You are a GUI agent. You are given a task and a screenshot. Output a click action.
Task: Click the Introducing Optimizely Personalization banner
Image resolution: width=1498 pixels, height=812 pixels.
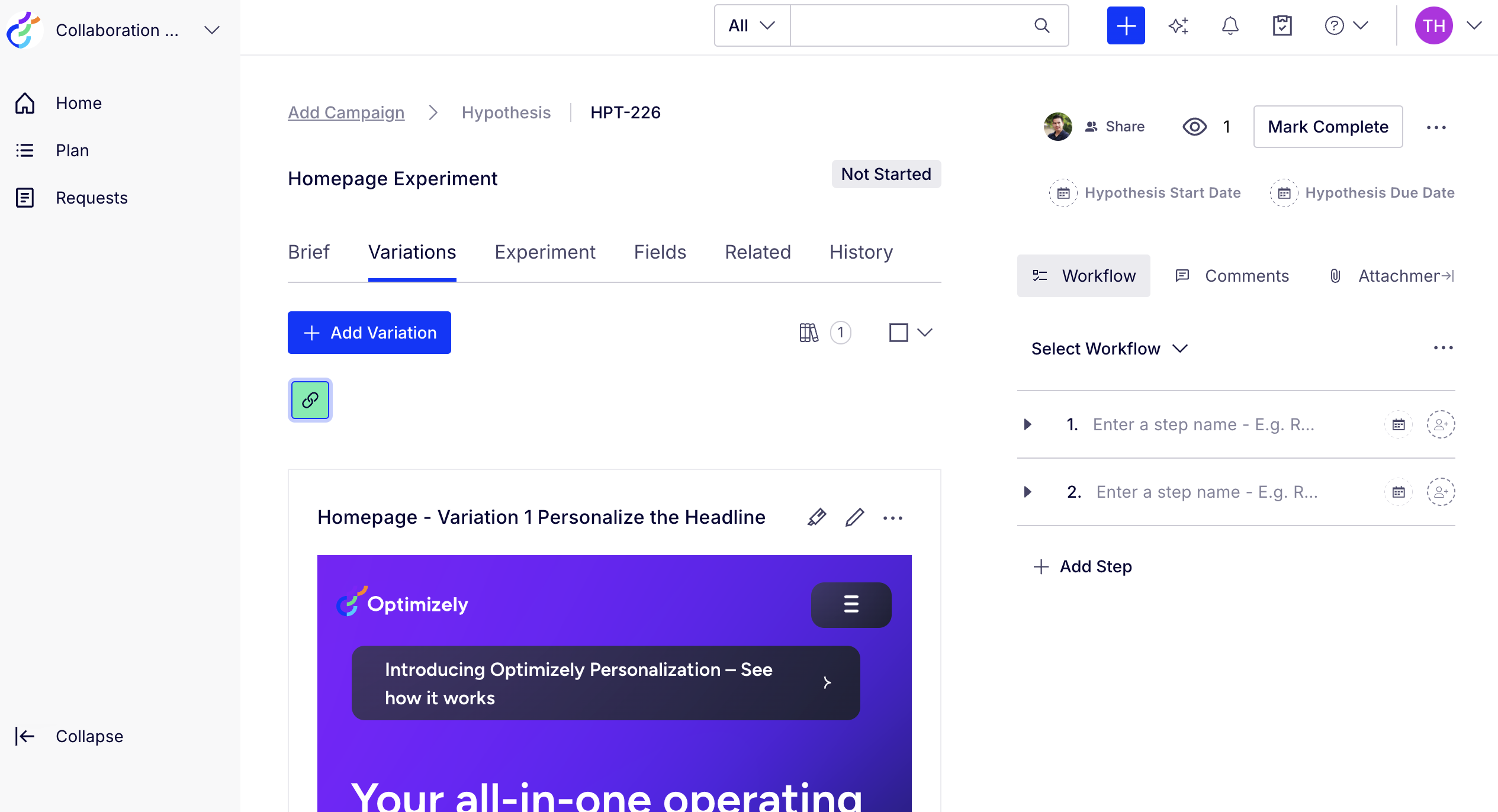click(x=606, y=683)
